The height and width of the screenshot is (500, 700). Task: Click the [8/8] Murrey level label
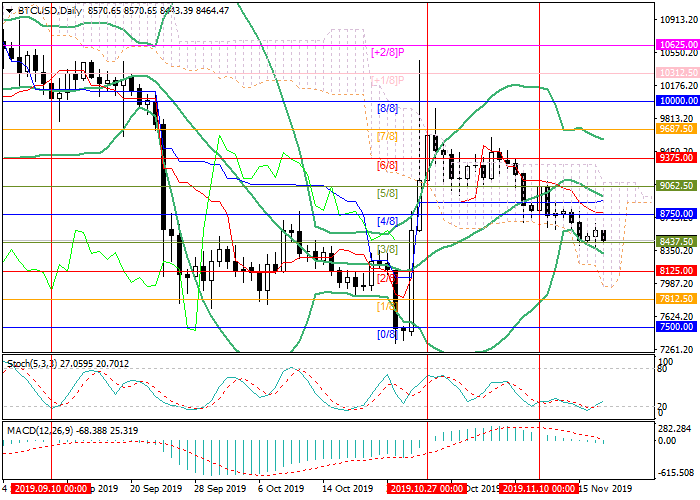[x=388, y=108]
